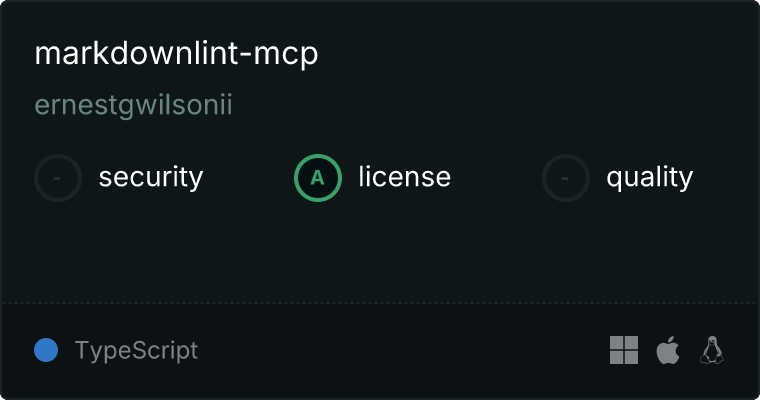Open the markdownlint-mcp title link

pyautogui.click(x=176, y=53)
